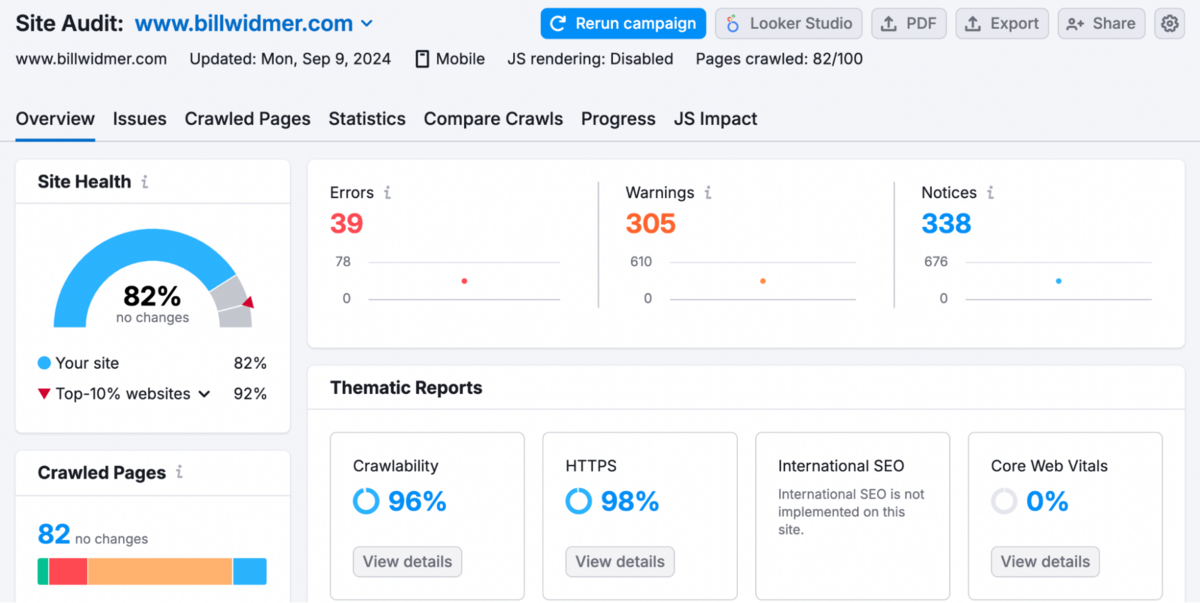Click orange segment of crawled pages bar

tap(160, 571)
